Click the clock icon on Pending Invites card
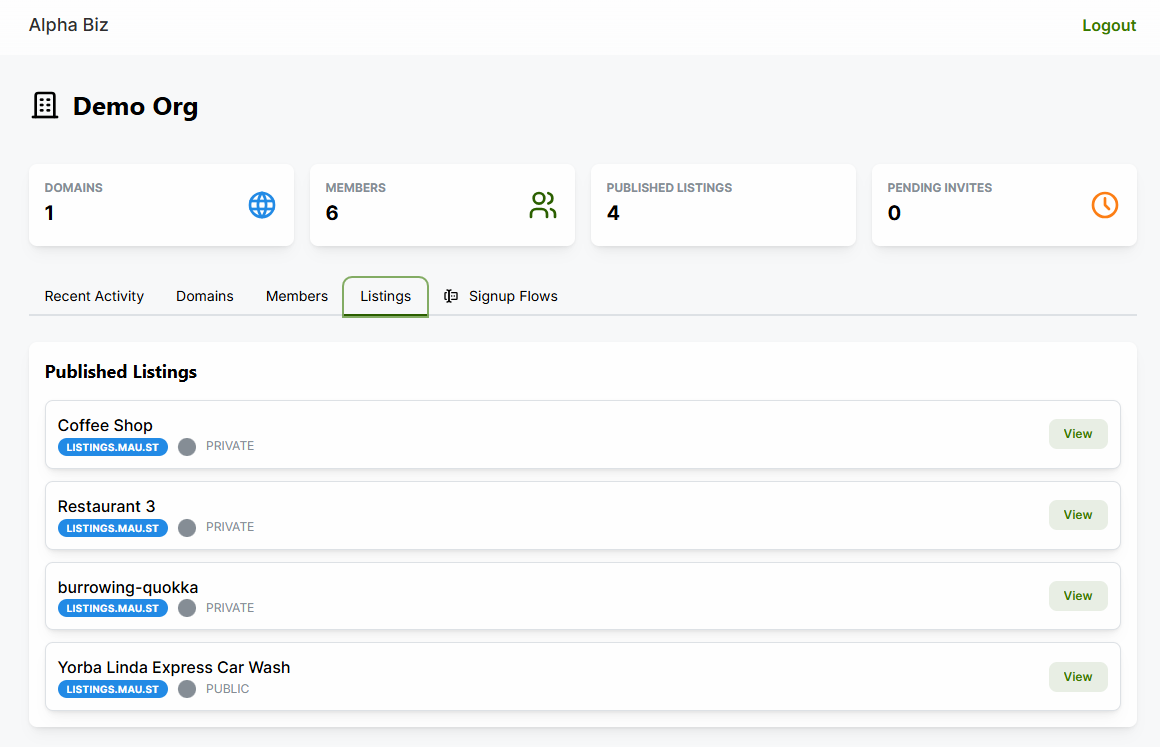The height and width of the screenshot is (747, 1160). [1104, 205]
